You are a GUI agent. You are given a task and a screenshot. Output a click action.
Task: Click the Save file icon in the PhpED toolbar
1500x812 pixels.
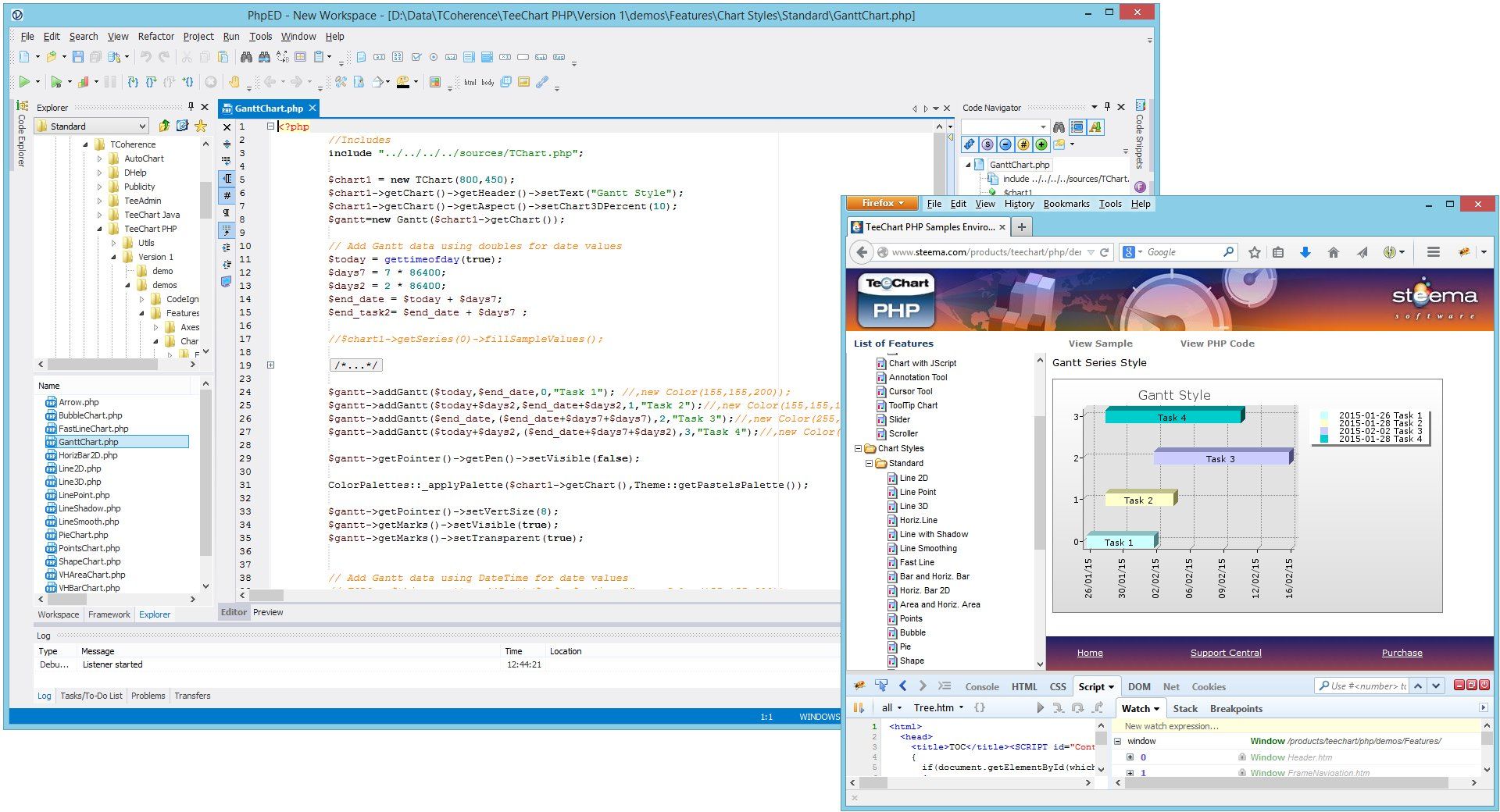77,57
